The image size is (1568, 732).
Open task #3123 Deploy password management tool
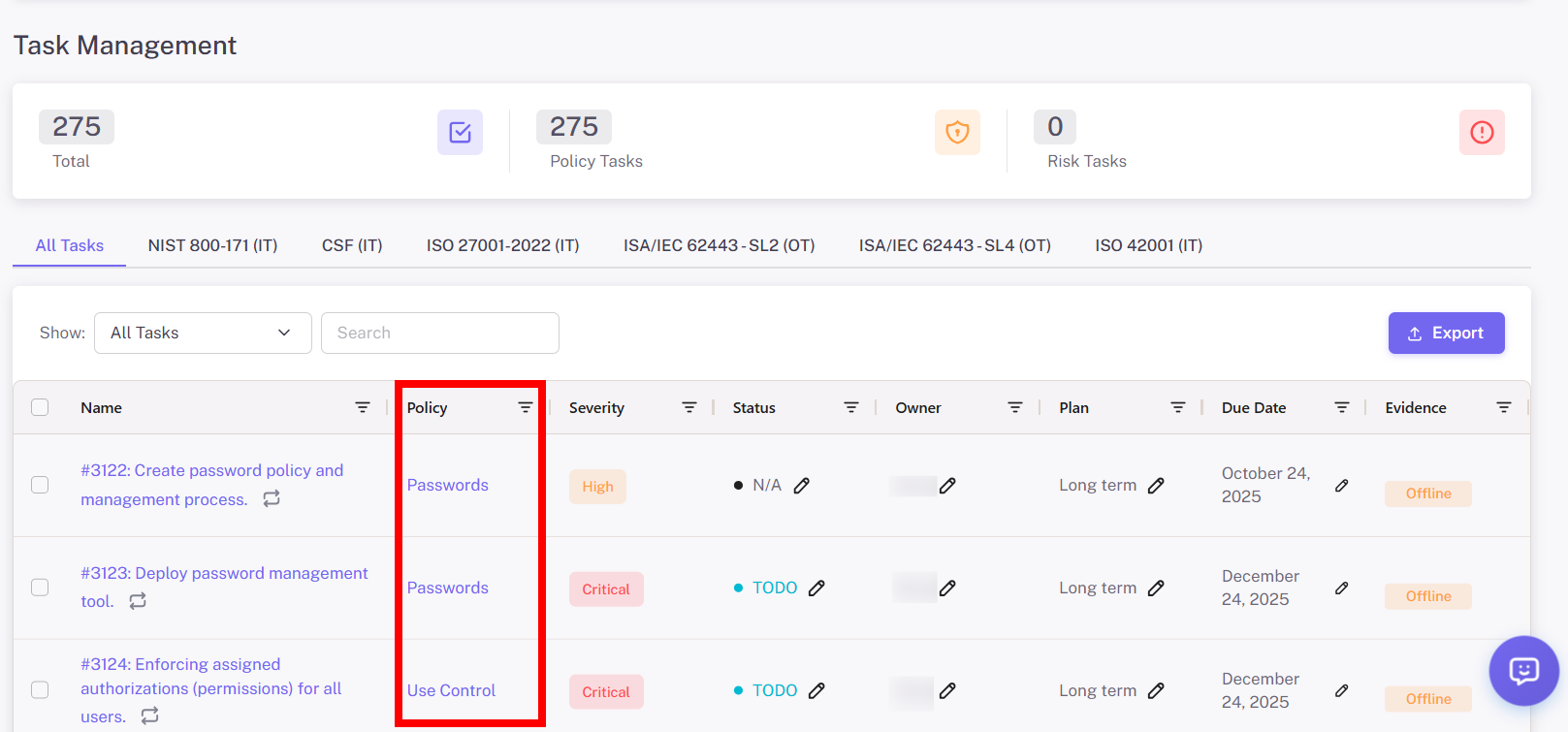pyautogui.click(x=223, y=574)
